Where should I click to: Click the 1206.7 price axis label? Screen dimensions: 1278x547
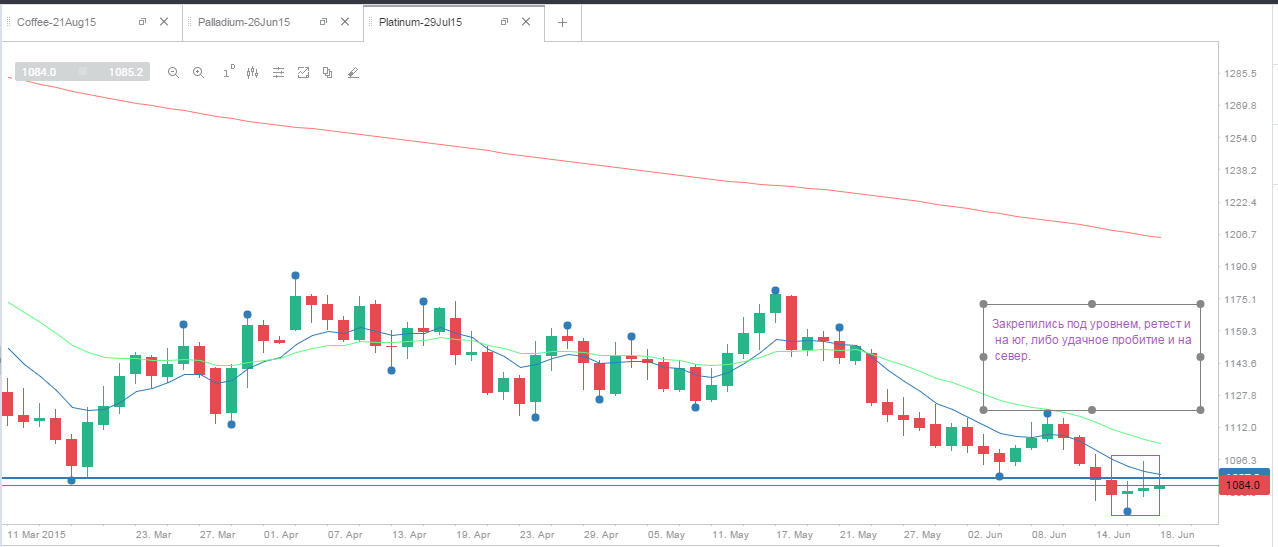coord(1240,234)
